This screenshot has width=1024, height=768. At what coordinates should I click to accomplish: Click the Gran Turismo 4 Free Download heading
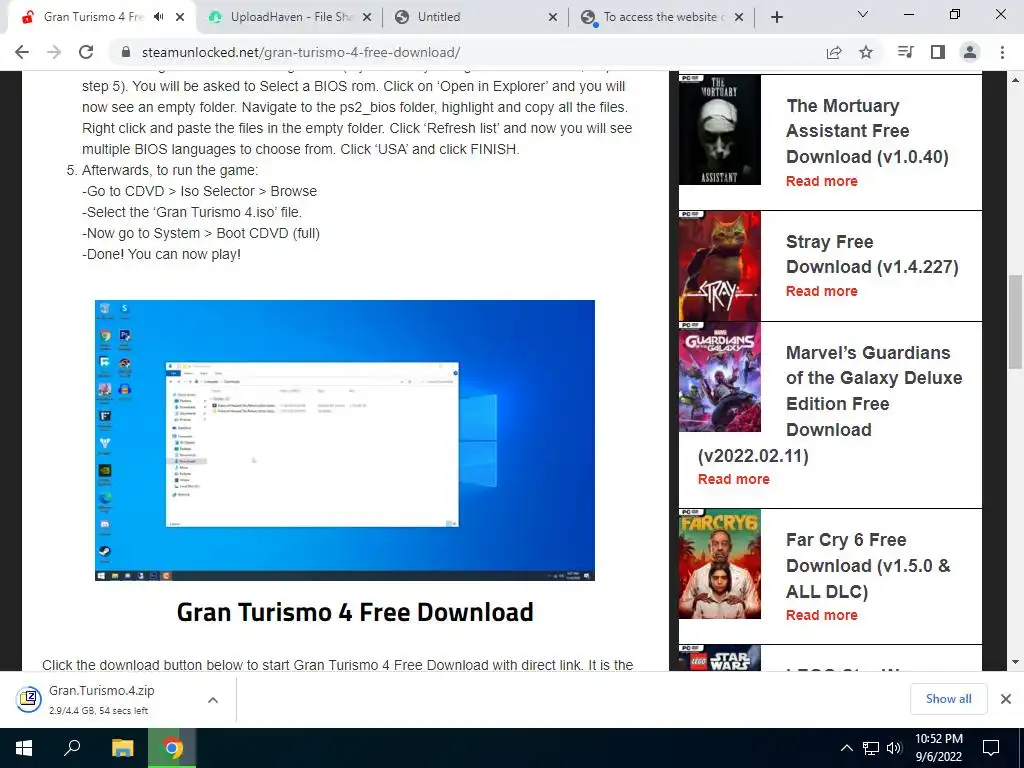[355, 612]
